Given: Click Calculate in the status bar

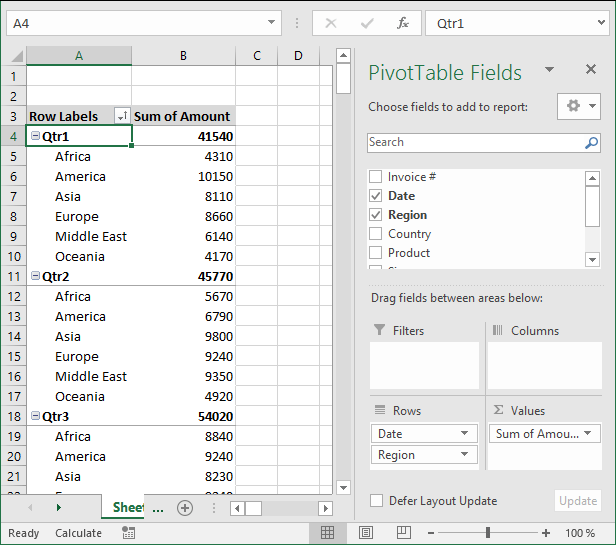Looking at the screenshot, I should click(78, 533).
